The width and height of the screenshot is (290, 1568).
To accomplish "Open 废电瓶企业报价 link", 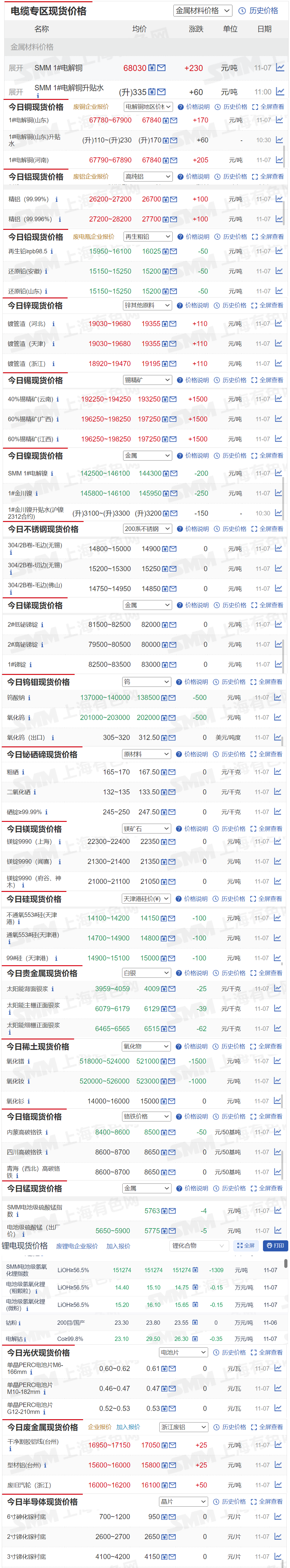I will coord(93,237).
